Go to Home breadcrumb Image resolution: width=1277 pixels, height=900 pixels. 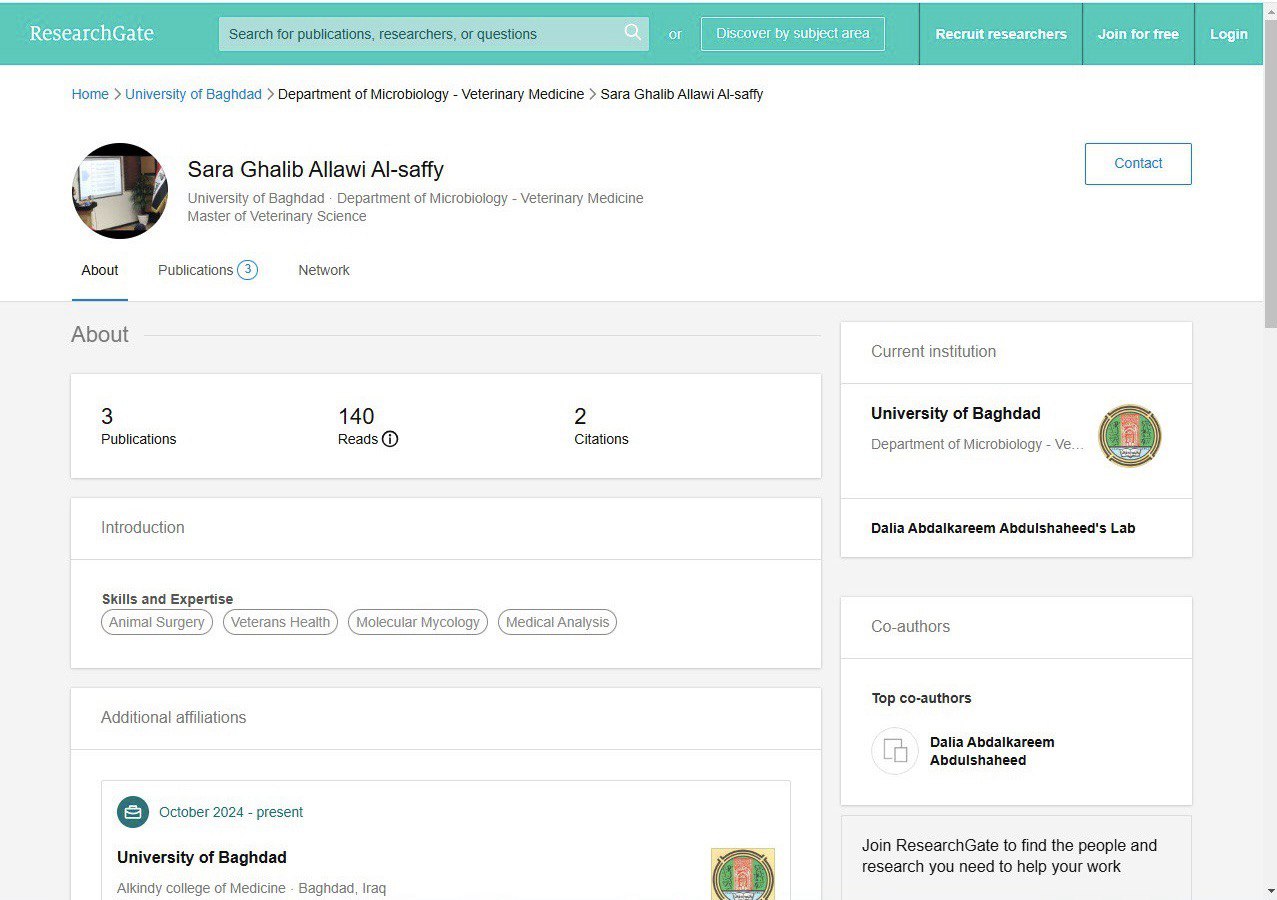click(x=90, y=94)
